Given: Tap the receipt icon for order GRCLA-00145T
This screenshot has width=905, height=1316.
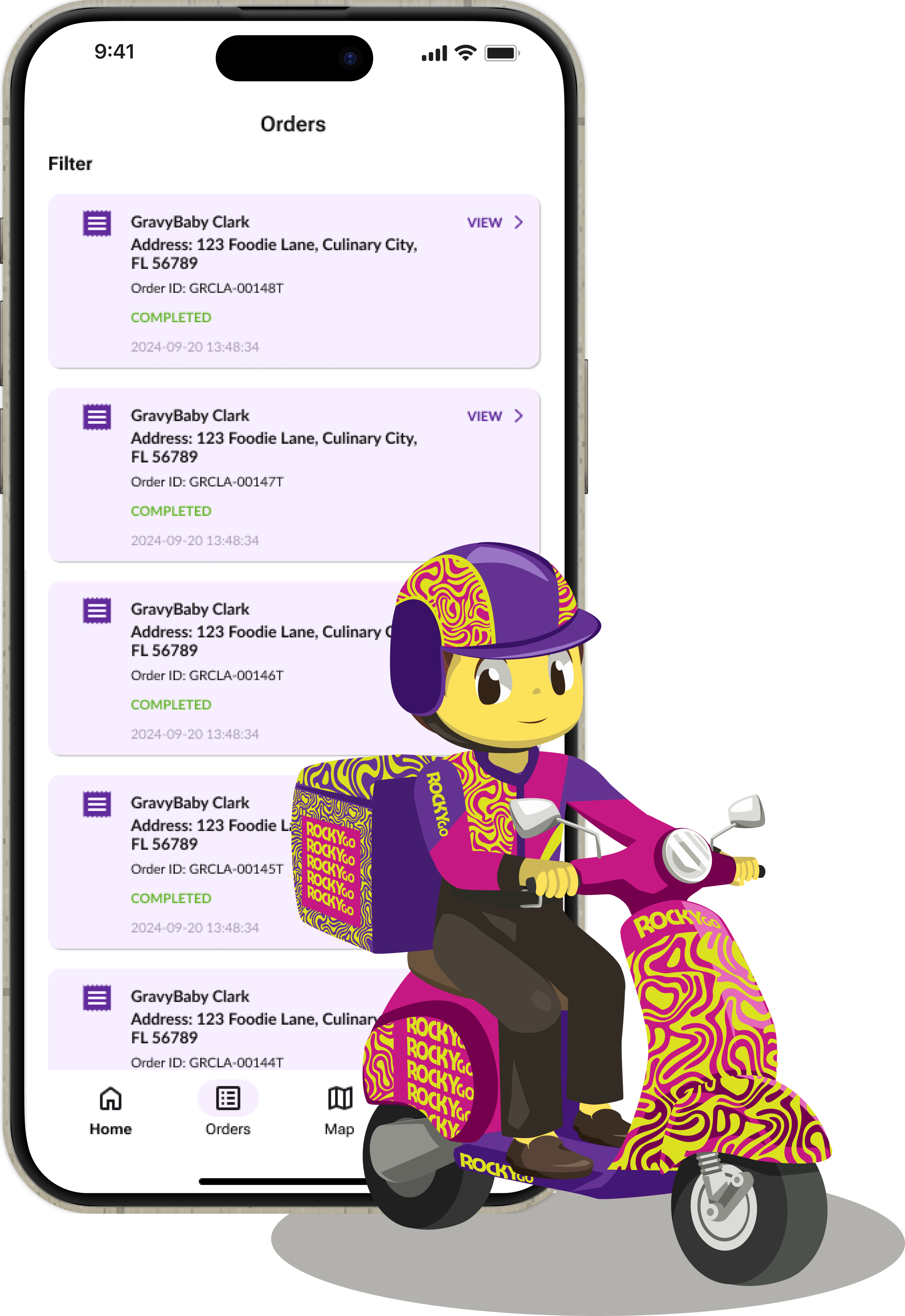Looking at the screenshot, I should click(97, 804).
